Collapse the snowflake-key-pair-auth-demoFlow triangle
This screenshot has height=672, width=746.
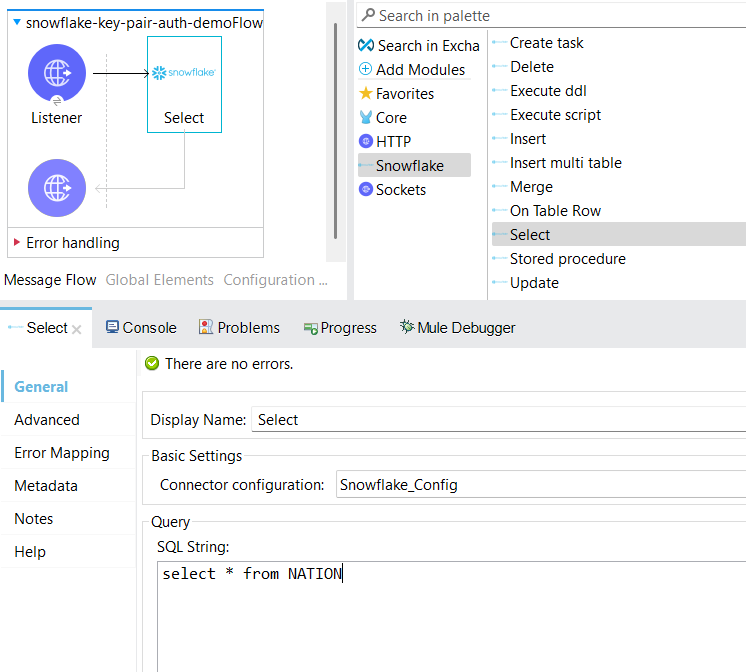pos(17,21)
